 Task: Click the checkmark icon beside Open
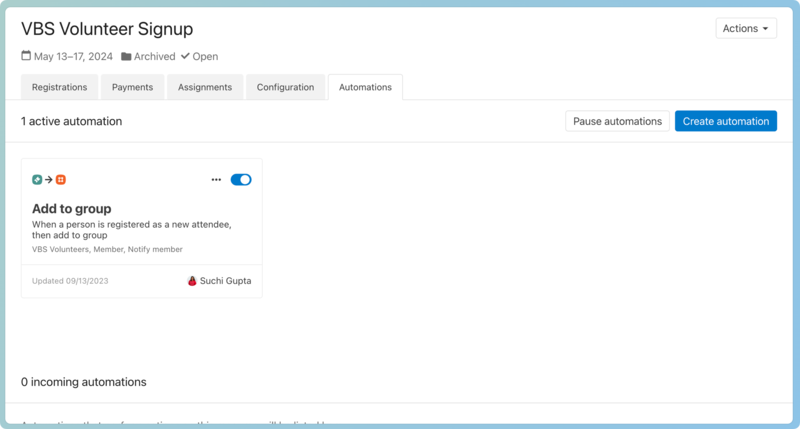(185, 56)
